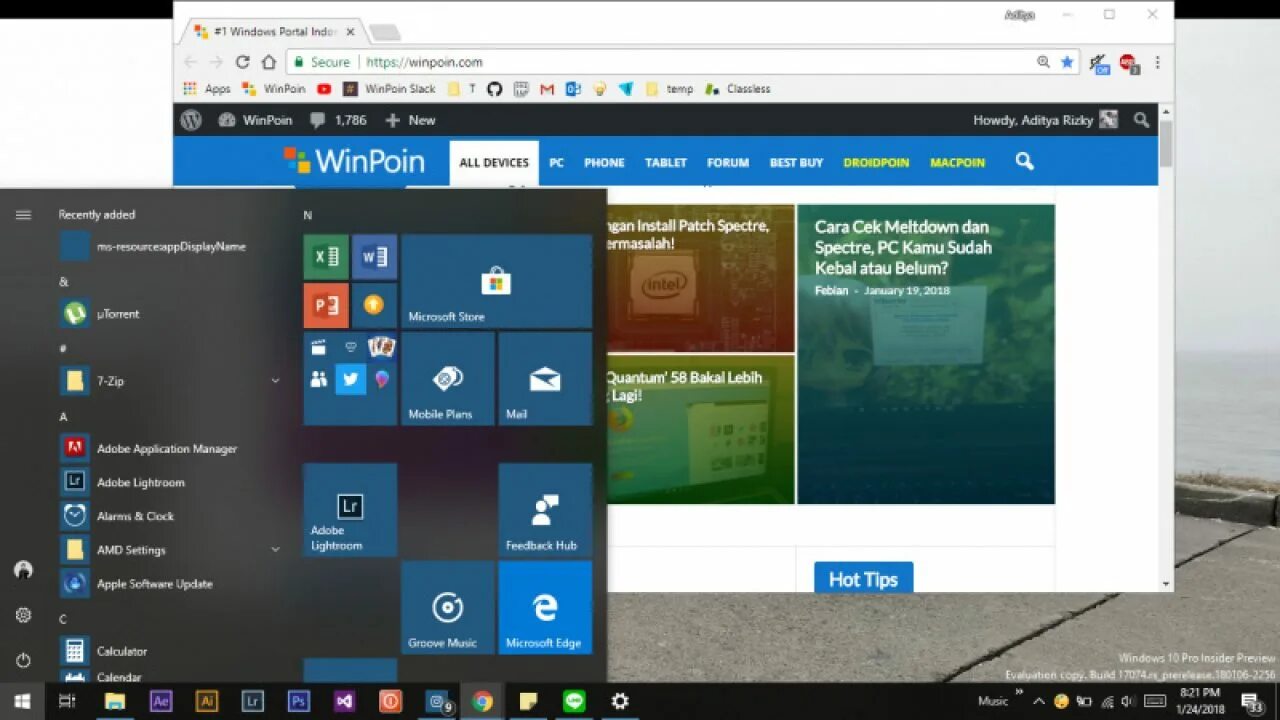Open the DROIDPOIN menu link

pos(876,162)
